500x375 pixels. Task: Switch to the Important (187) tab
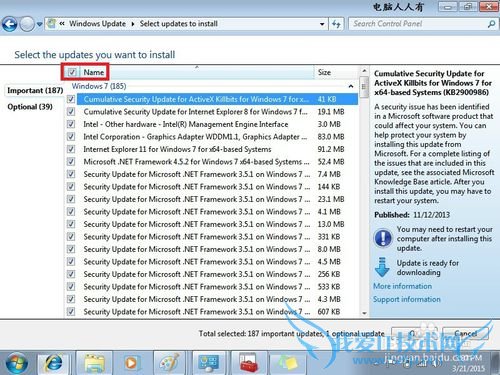point(35,90)
